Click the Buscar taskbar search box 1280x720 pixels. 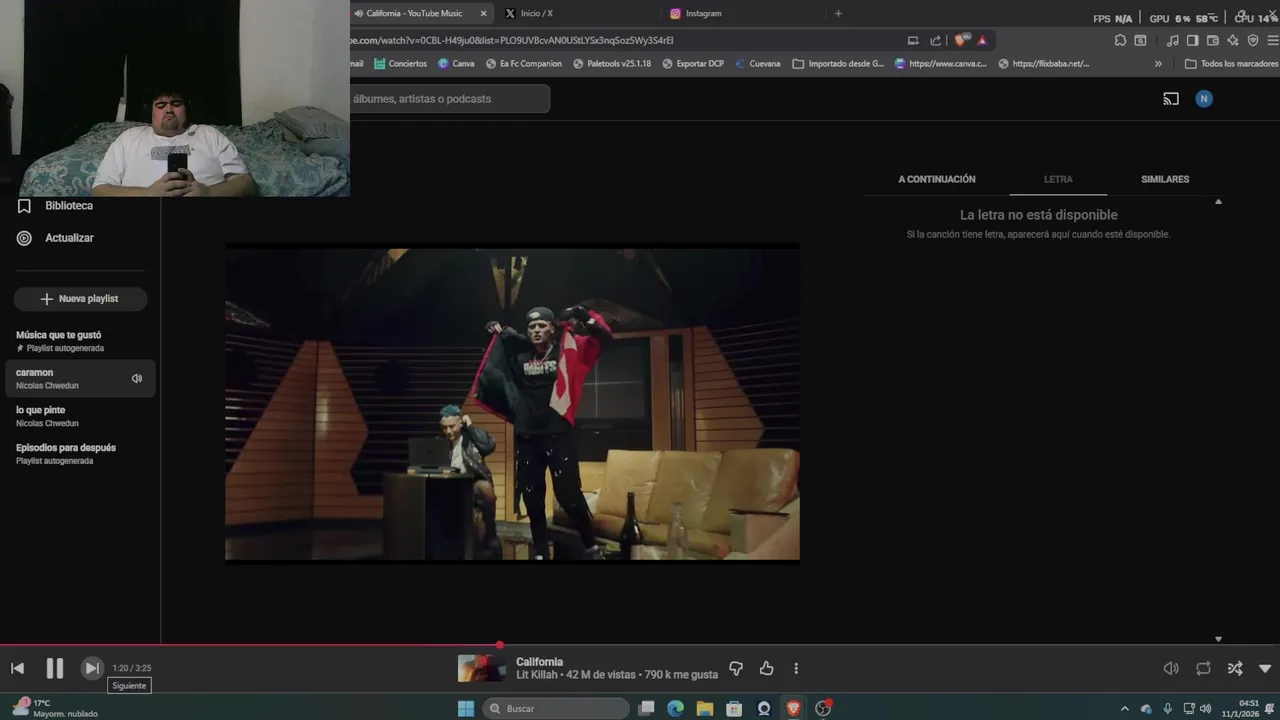click(x=556, y=708)
